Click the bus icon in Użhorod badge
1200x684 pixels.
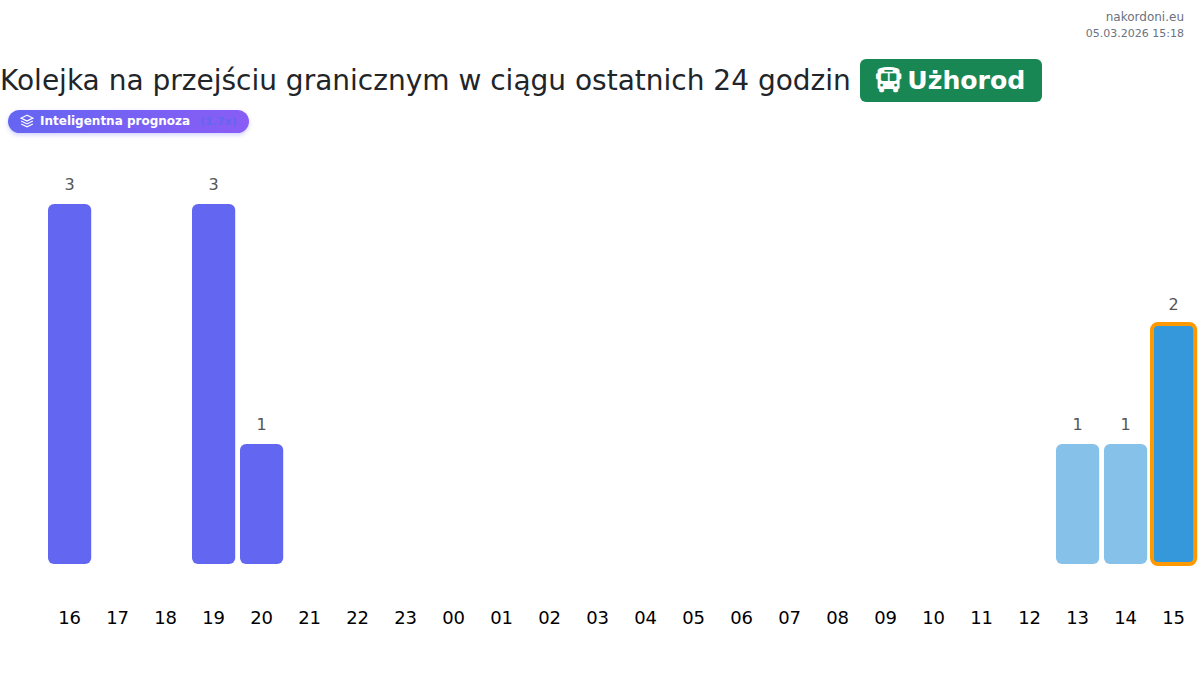pyautogui.click(x=888, y=80)
